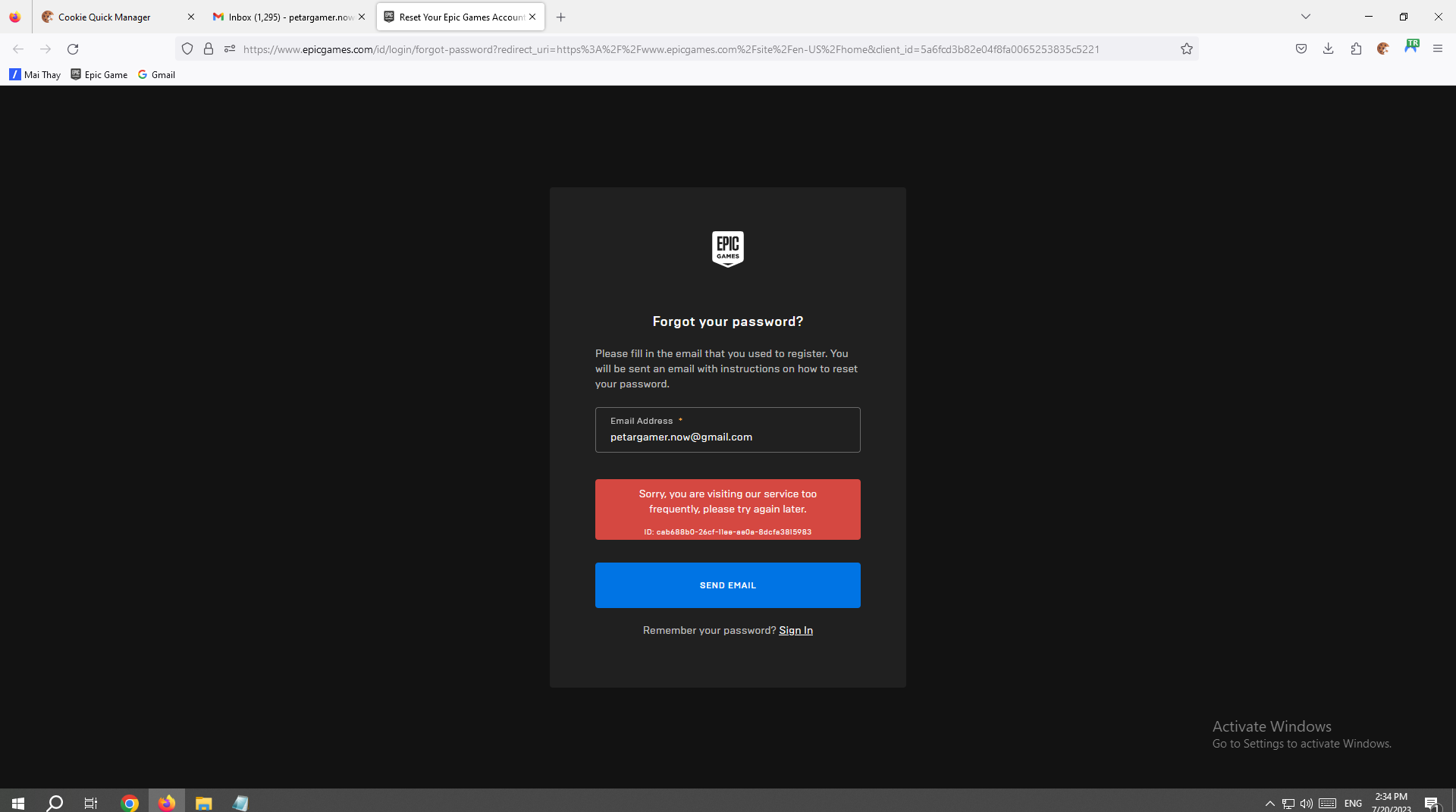Launch Google Chrome from taskbar
Screen dimensions: 1456x812
(130, 802)
